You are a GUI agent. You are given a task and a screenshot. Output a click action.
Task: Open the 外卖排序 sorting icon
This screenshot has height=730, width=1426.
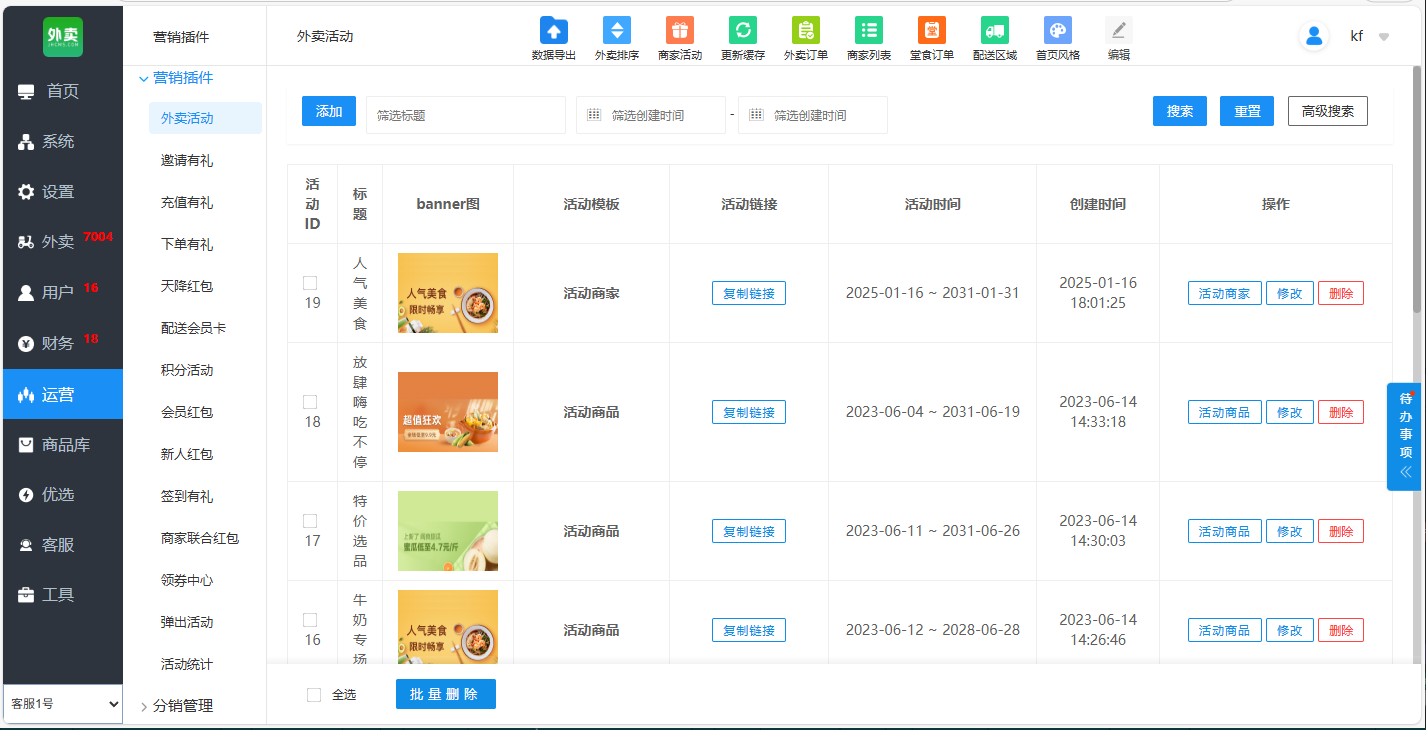coord(616,30)
